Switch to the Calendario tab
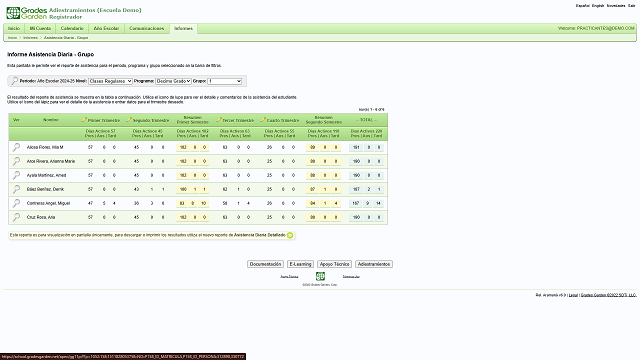The height and width of the screenshot is (360, 640). point(72,28)
